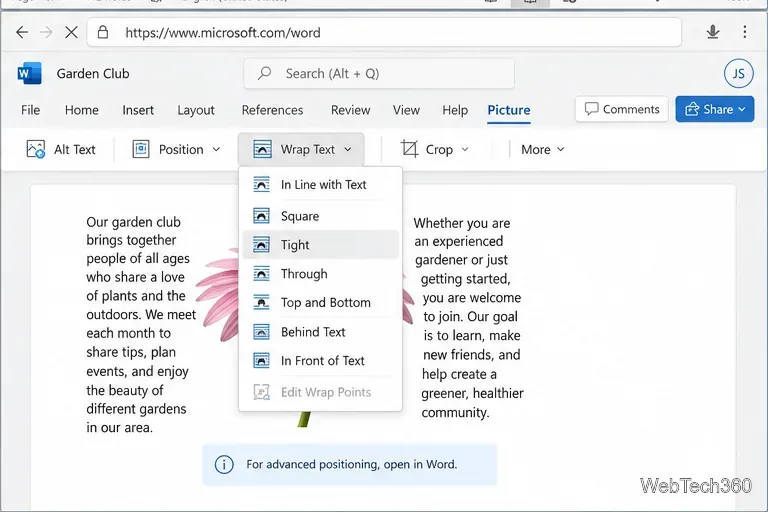The image size is (768, 512).
Task: Click the In Line with Text icon
Action: tap(262, 185)
